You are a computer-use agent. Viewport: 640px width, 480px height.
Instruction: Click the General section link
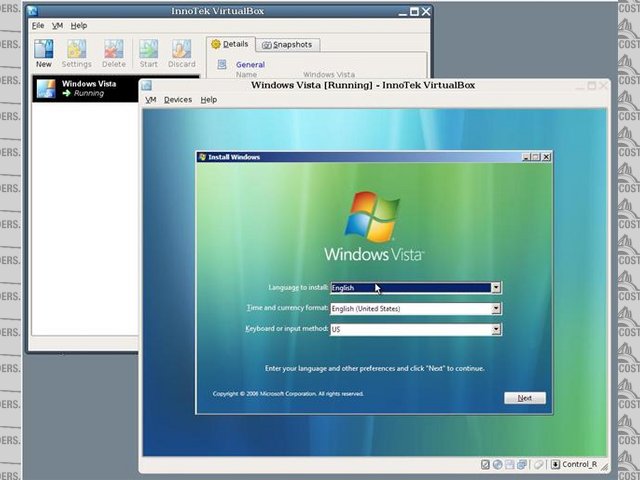point(250,64)
